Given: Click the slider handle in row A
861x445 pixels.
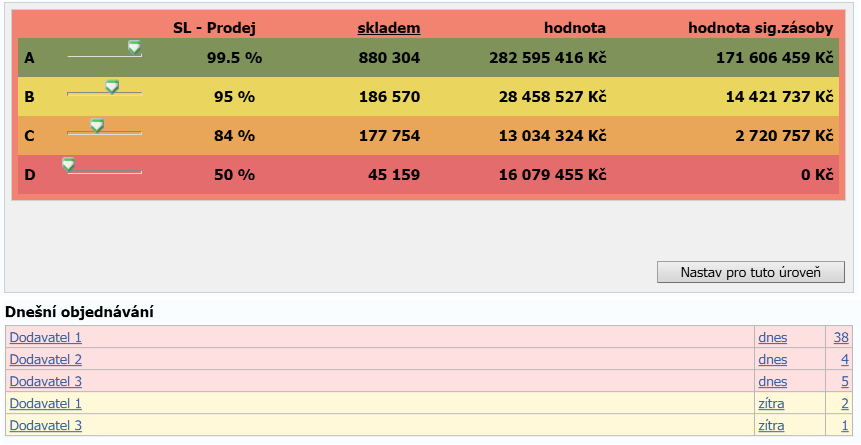Looking at the screenshot, I should [x=134, y=47].
